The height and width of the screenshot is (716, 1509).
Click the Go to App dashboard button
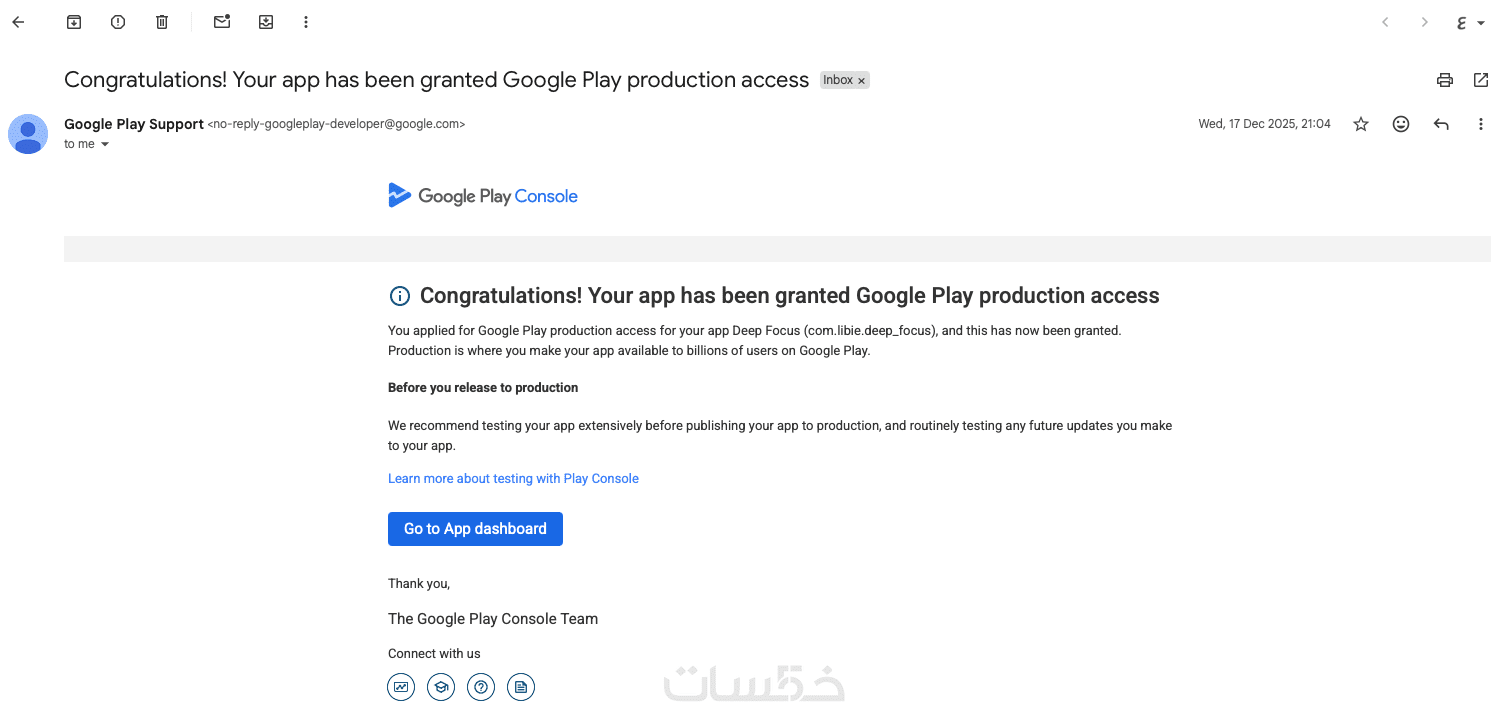[475, 529]
